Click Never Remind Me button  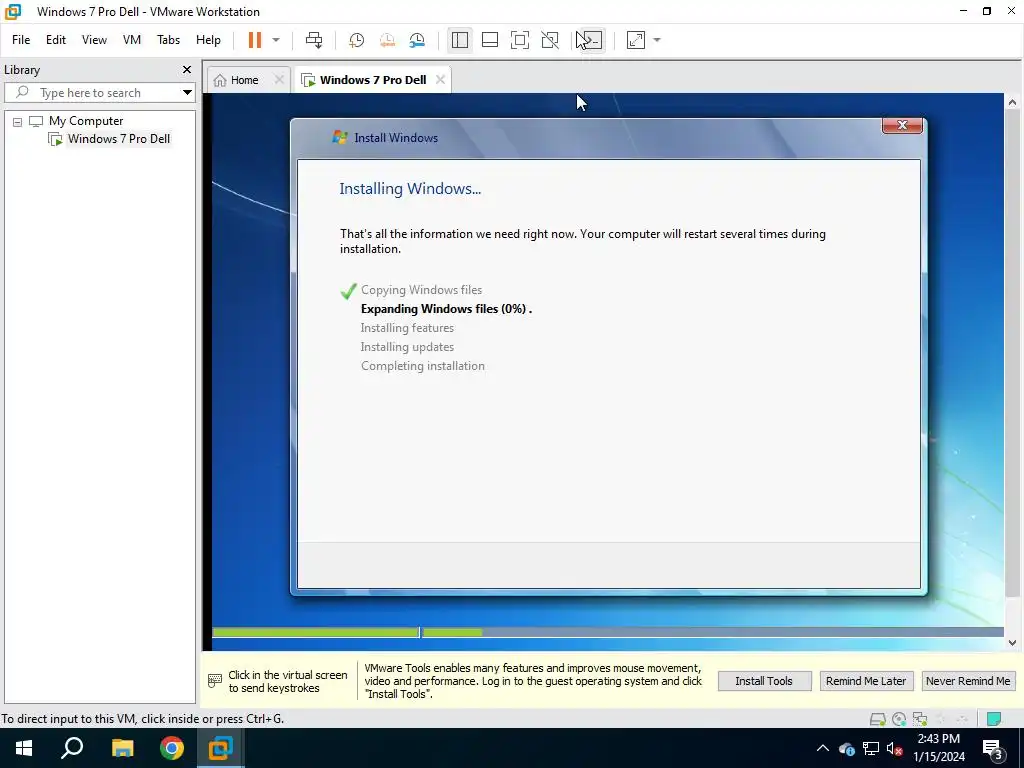[x=968, y=681]
